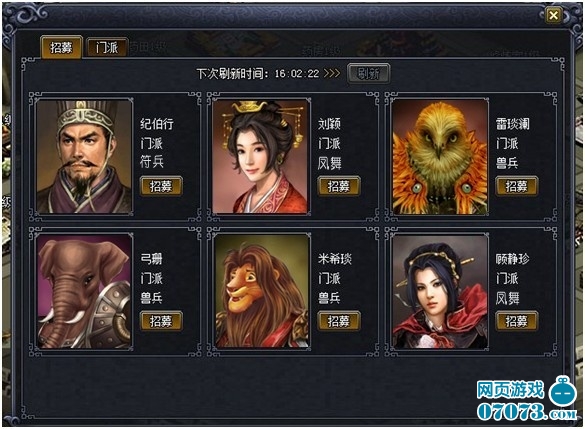Close the recruitment panel with X

[x=553, y=15]
